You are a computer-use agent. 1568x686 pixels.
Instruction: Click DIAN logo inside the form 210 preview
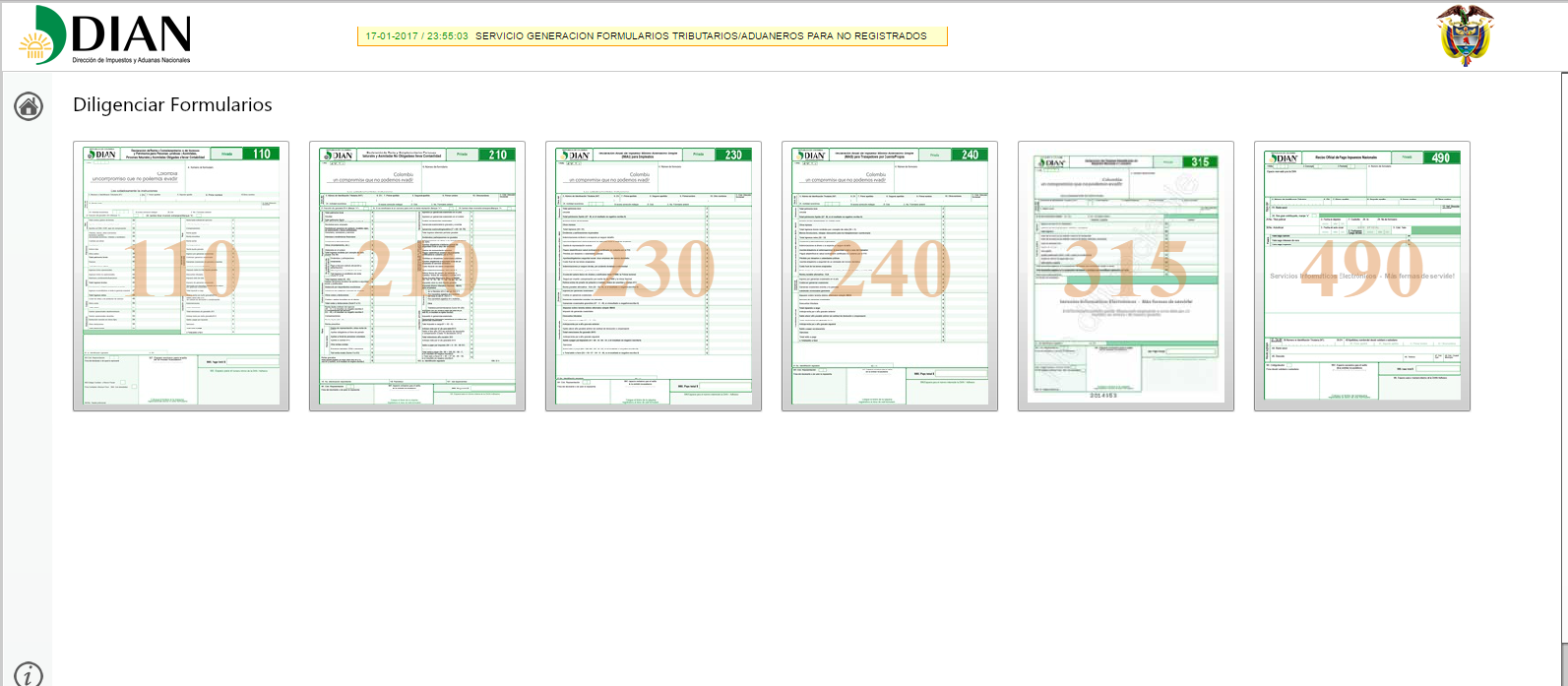[x=338, y=155]
